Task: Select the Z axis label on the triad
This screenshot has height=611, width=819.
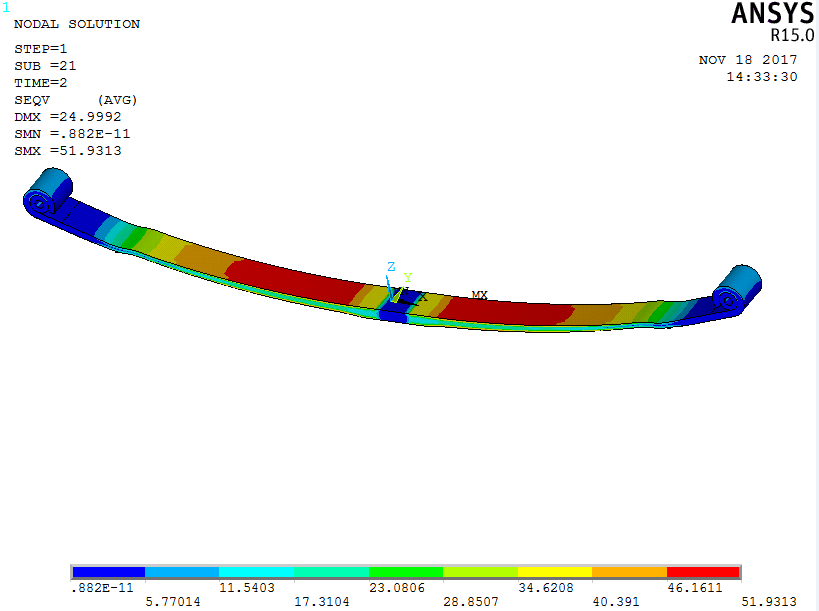Action: point(391,267)
